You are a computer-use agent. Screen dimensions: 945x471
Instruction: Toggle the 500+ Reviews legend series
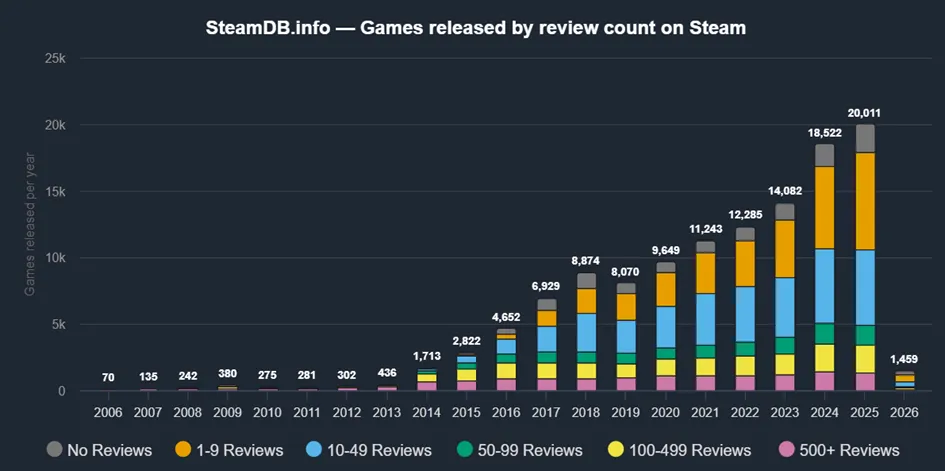(x=838, y=450)
